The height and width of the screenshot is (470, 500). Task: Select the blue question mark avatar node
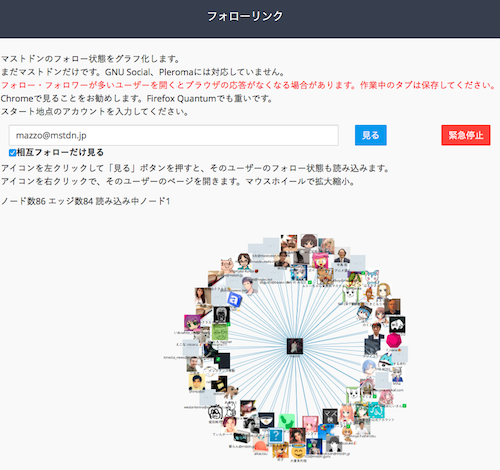tap(276, 435)
